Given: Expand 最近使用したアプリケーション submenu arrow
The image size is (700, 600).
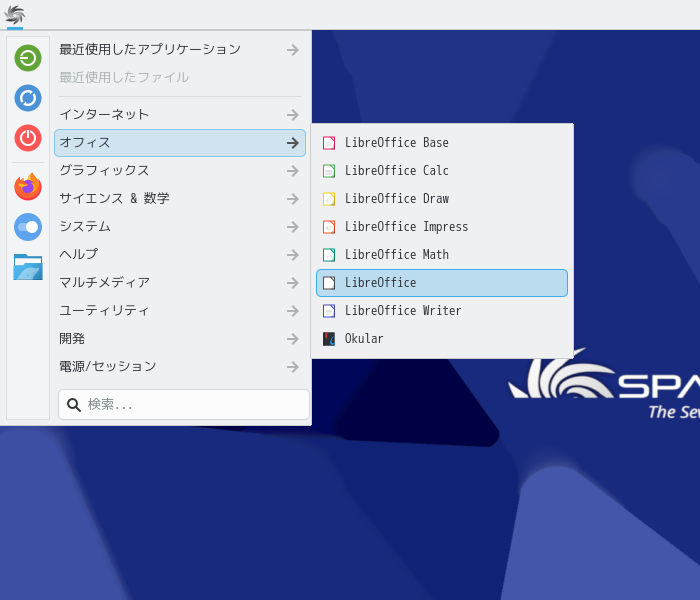Looking at the screenshot, I should pyautogui.click(x=293, y=50).
